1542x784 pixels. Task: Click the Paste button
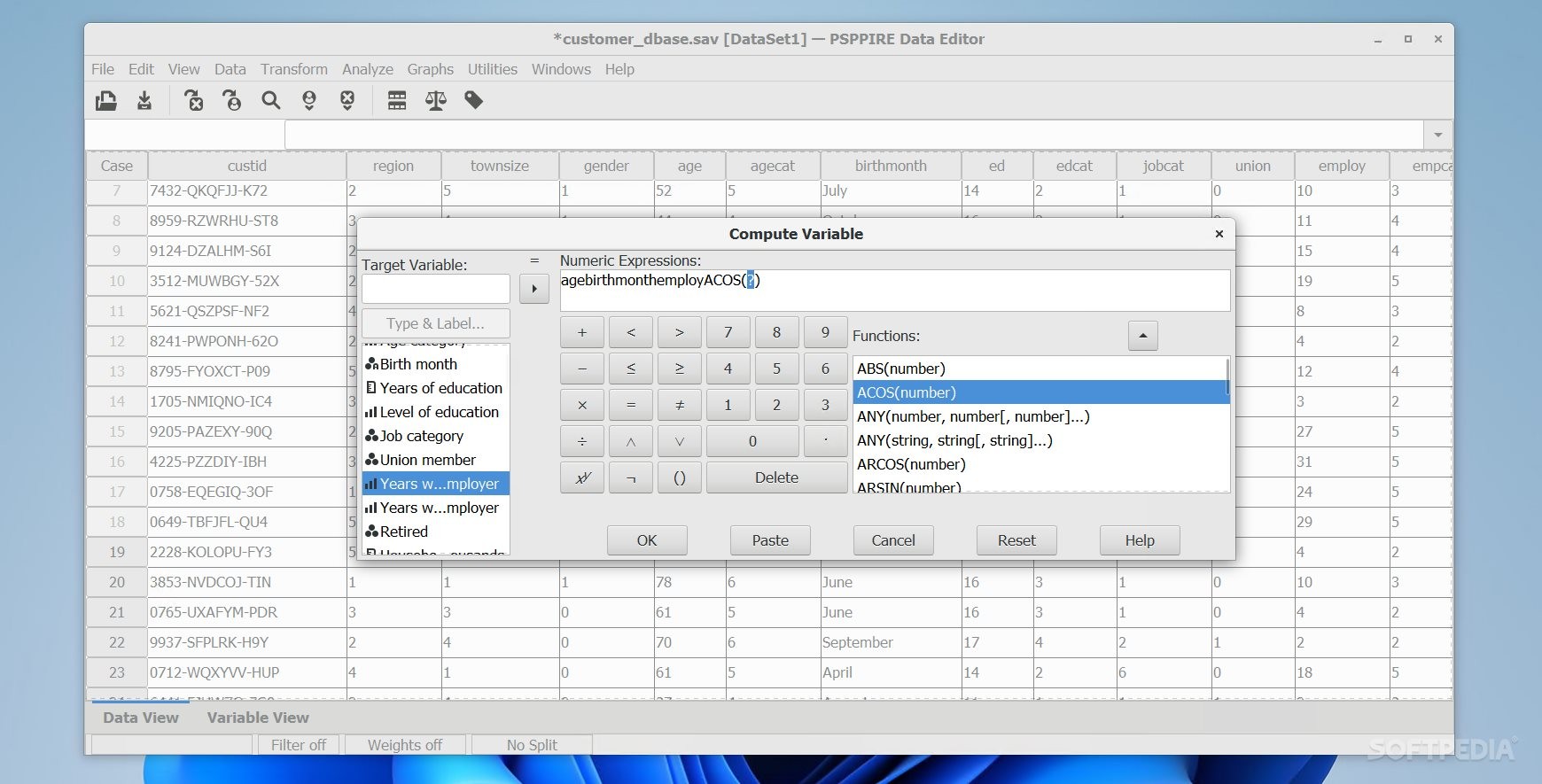[x=770, y=540]
